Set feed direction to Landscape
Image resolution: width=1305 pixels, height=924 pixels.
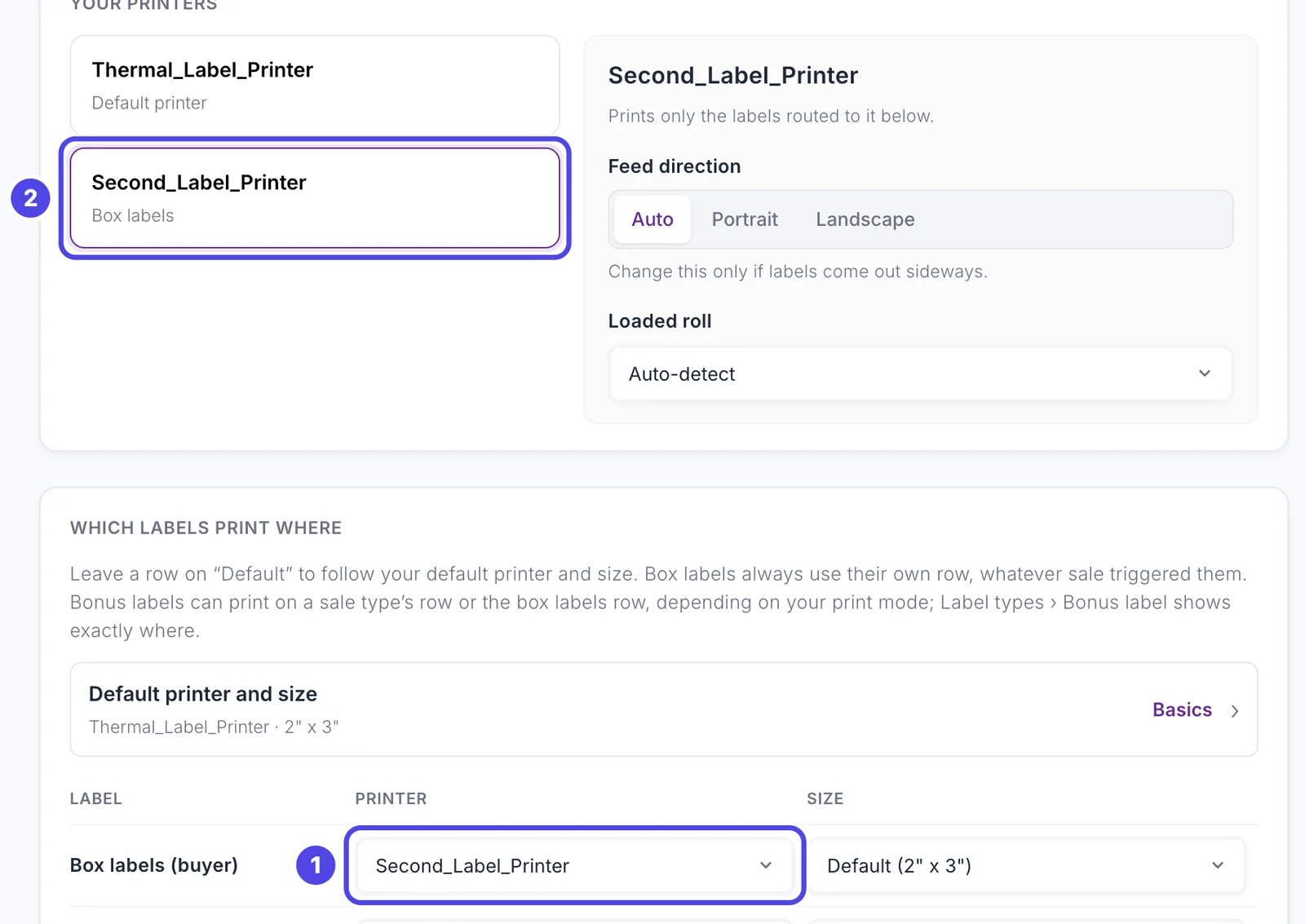(x=865, y=219)
